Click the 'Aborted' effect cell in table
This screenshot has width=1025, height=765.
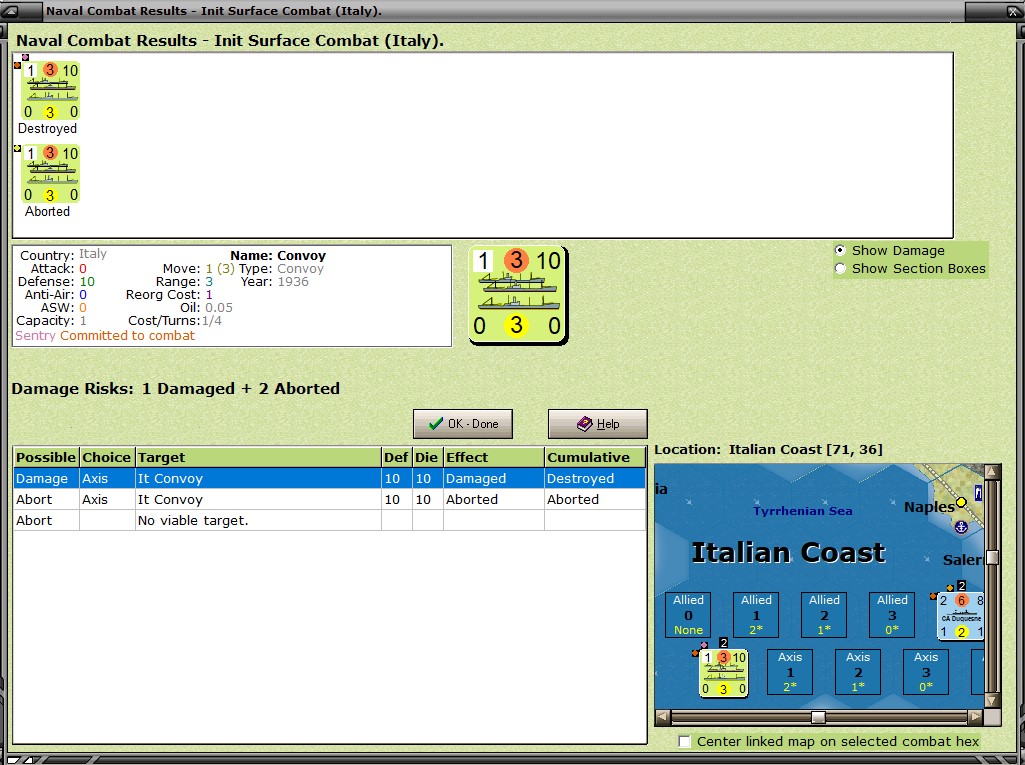[x=494, y=500]
